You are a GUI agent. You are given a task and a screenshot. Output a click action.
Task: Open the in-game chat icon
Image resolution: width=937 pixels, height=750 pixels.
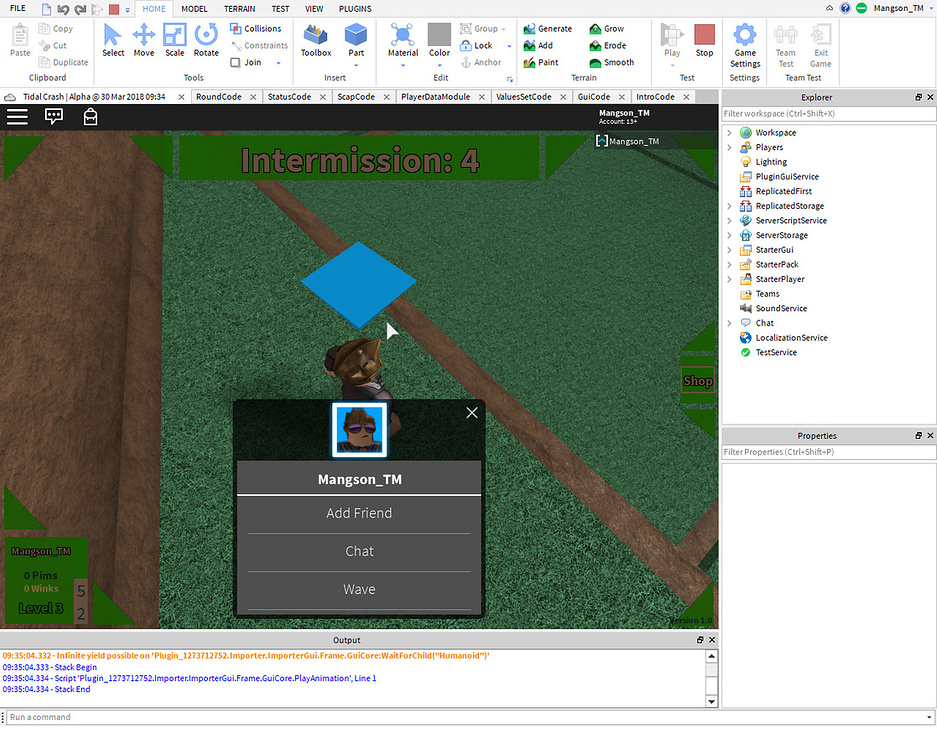click(54, 117)
